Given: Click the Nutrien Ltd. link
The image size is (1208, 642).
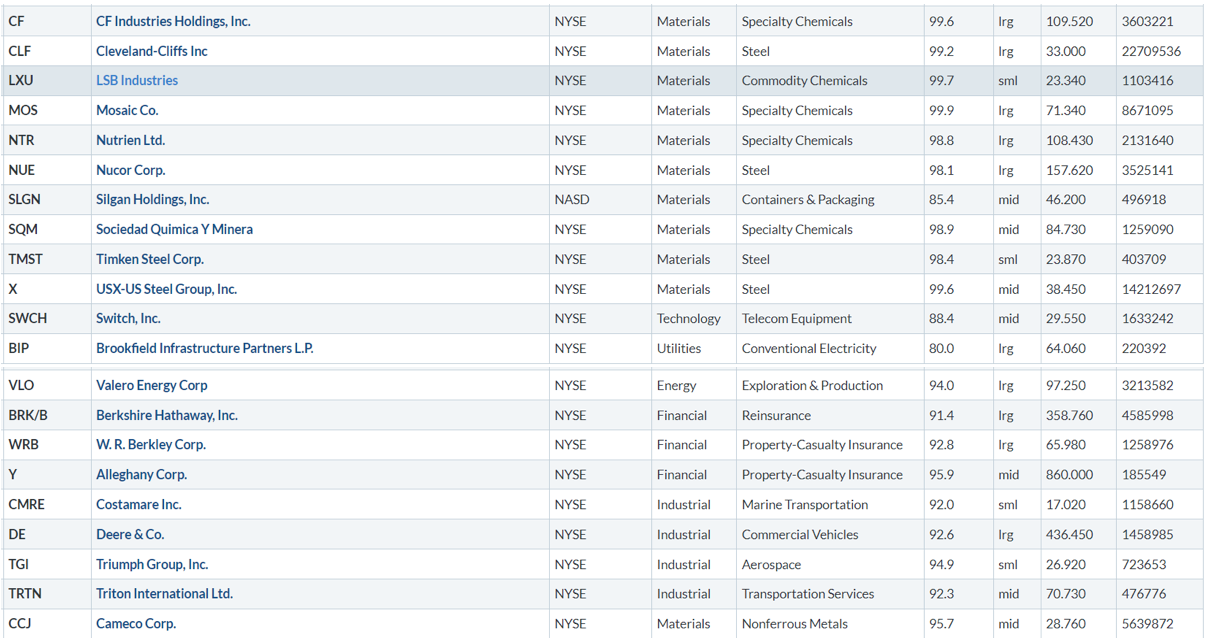Looking at the screenshot, I should pyautogui.click(x=130, y=141).
